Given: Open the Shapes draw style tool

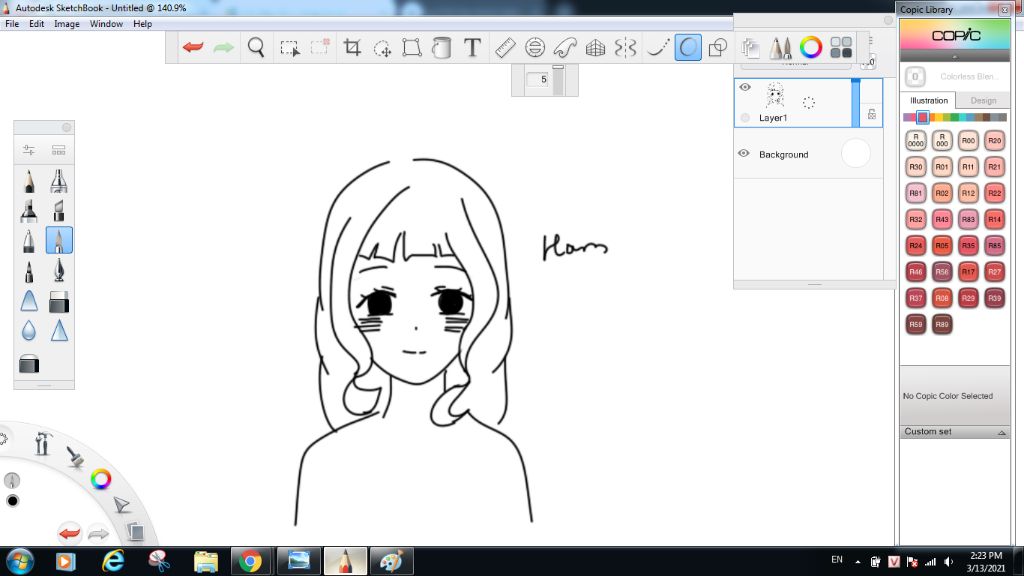Looking at the screenshot, I should [x=718, y=47].
